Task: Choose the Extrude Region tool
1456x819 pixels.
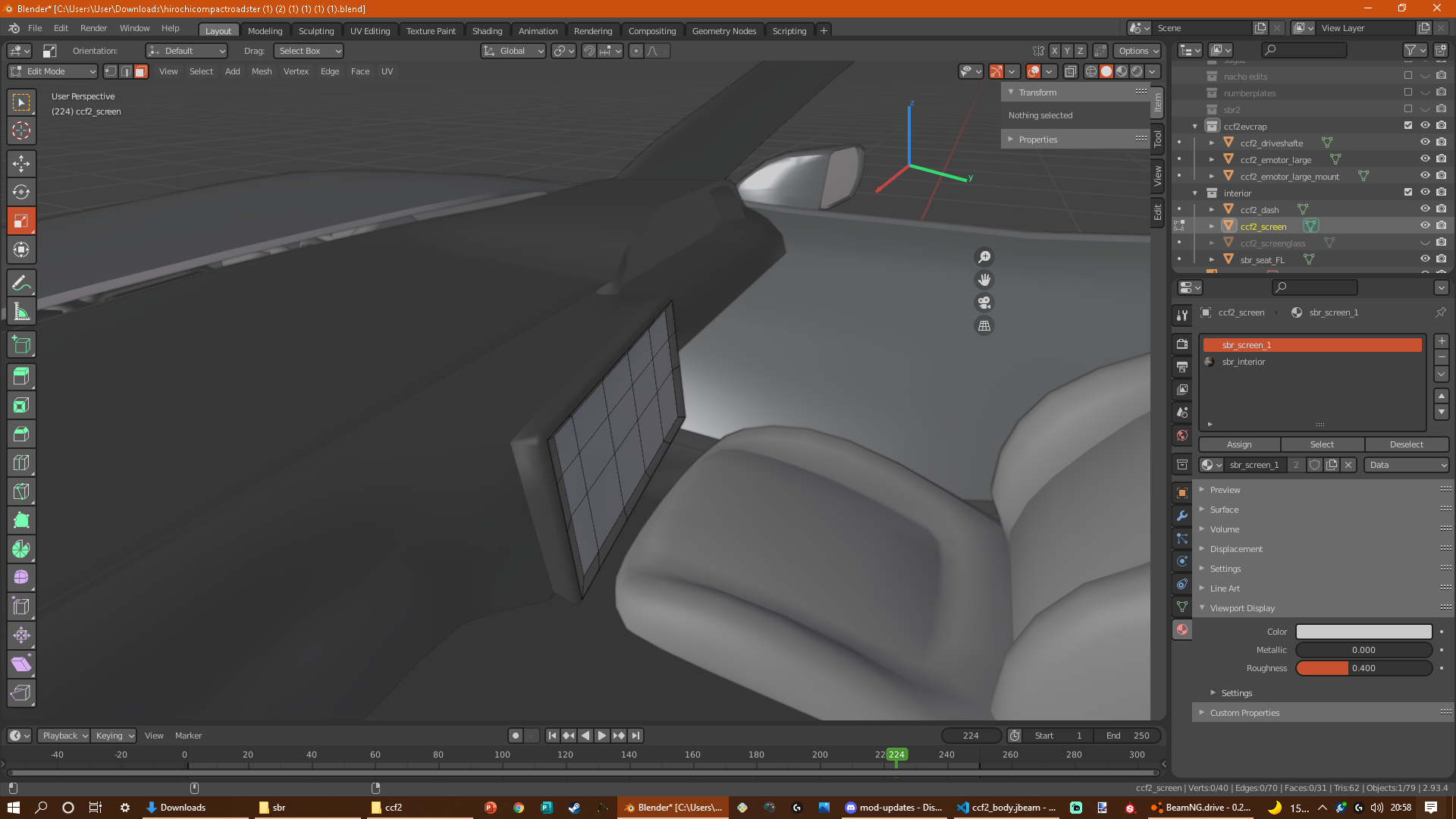Action: pyautogui.click(x=21, y=377)
